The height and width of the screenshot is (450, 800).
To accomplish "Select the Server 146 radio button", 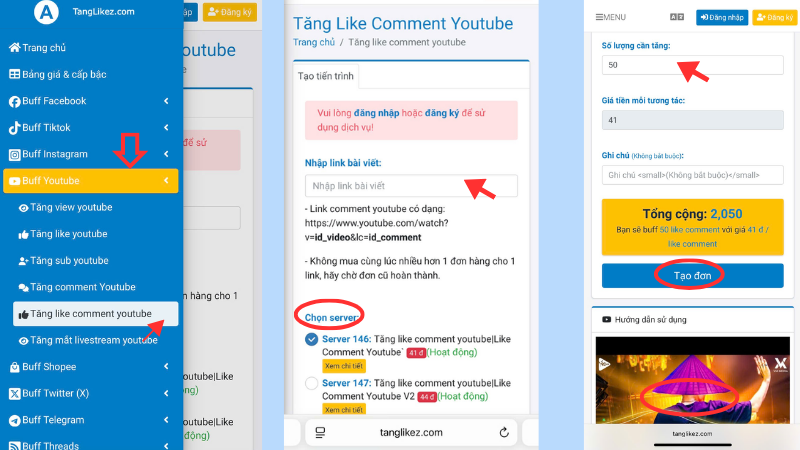I will (311, 339).
